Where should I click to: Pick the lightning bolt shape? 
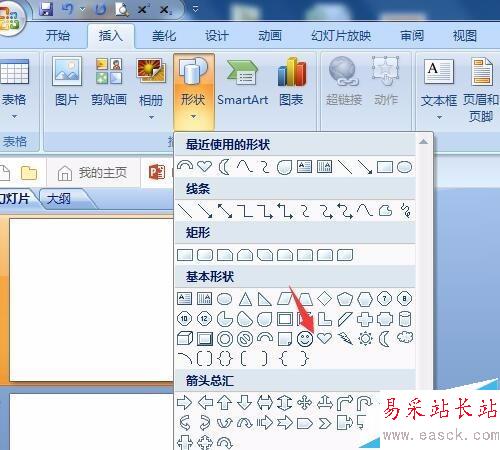pyautogui.click(x=345, y=339)
